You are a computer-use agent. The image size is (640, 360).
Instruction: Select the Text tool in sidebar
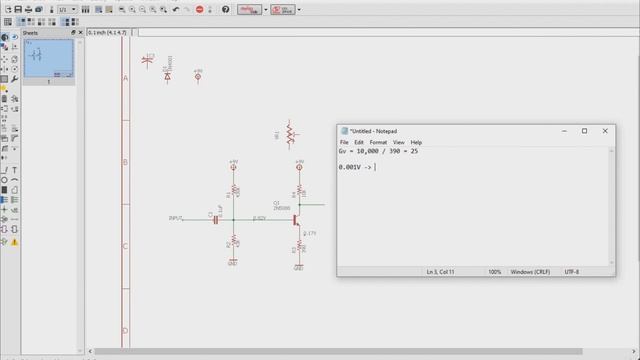(15, 170)
